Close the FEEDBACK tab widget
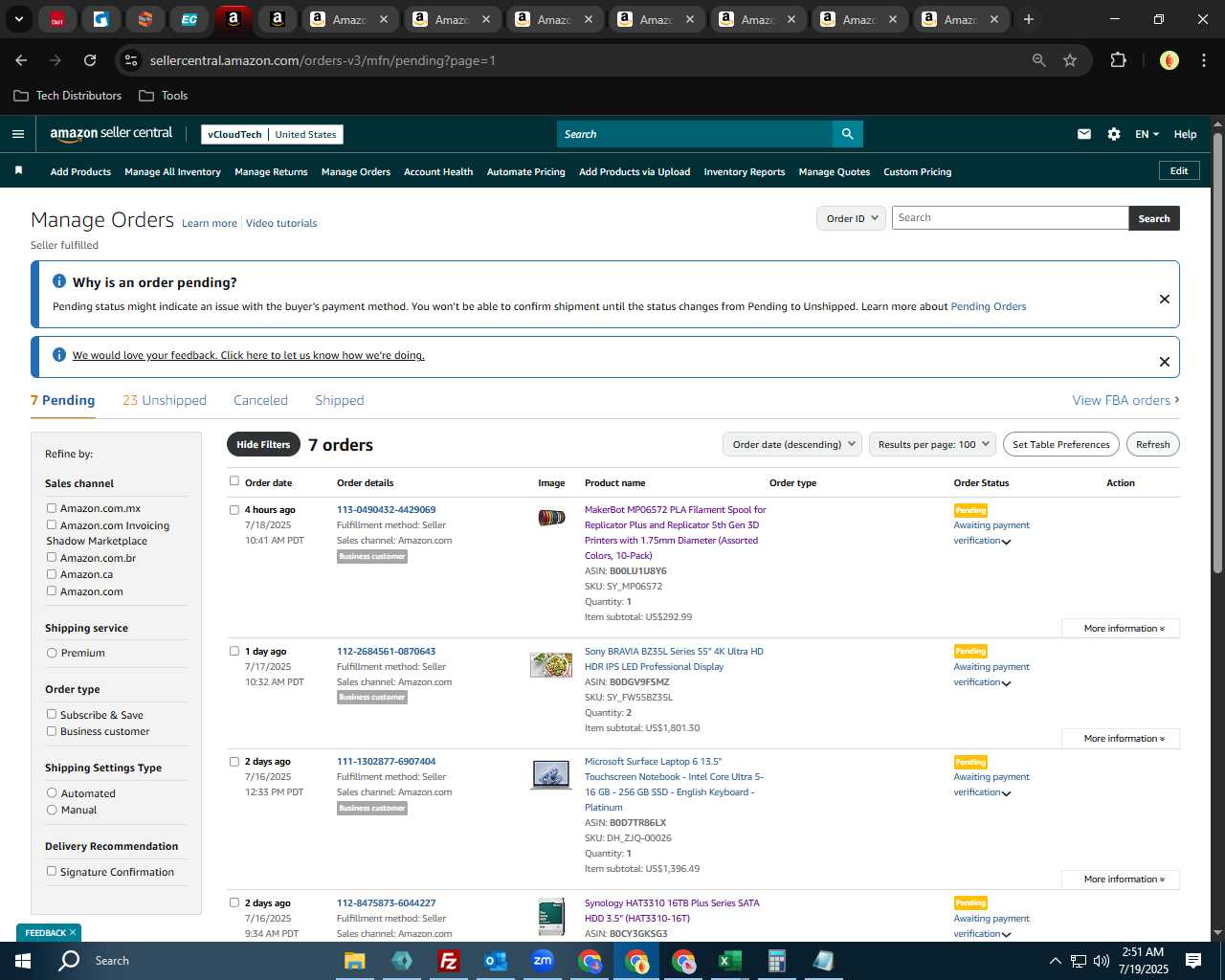Image resolution: width=1225 pixels, height=980 pixels. tap(73, 932)
